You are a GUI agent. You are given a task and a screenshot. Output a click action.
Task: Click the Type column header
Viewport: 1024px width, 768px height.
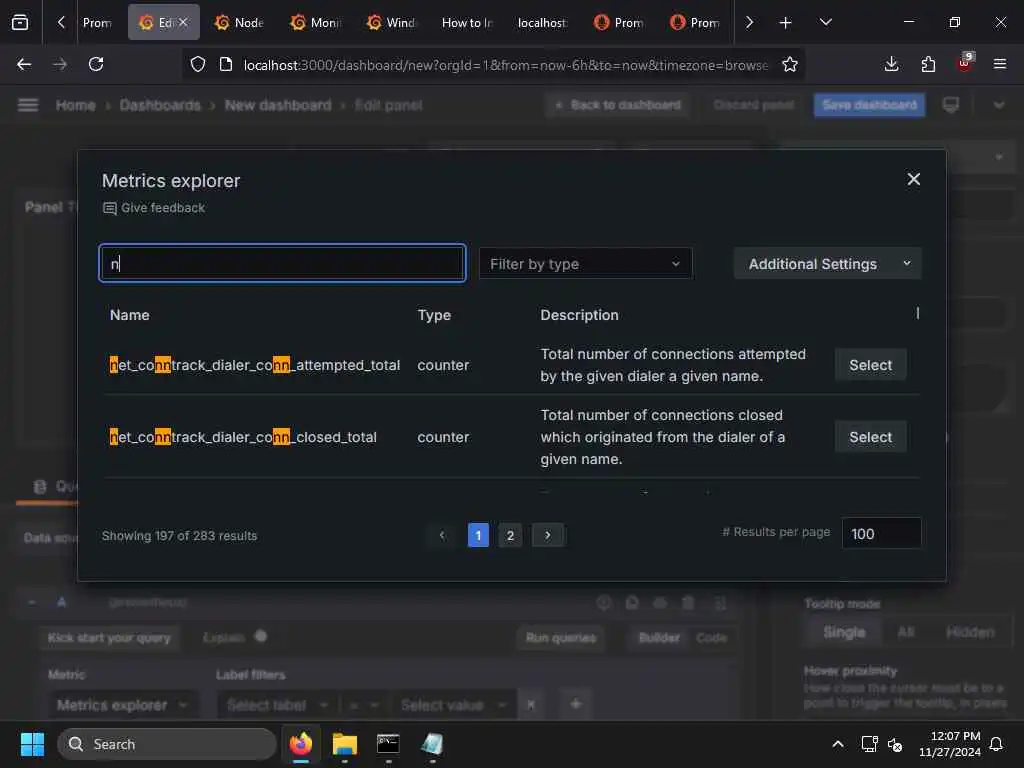(434, 315)
